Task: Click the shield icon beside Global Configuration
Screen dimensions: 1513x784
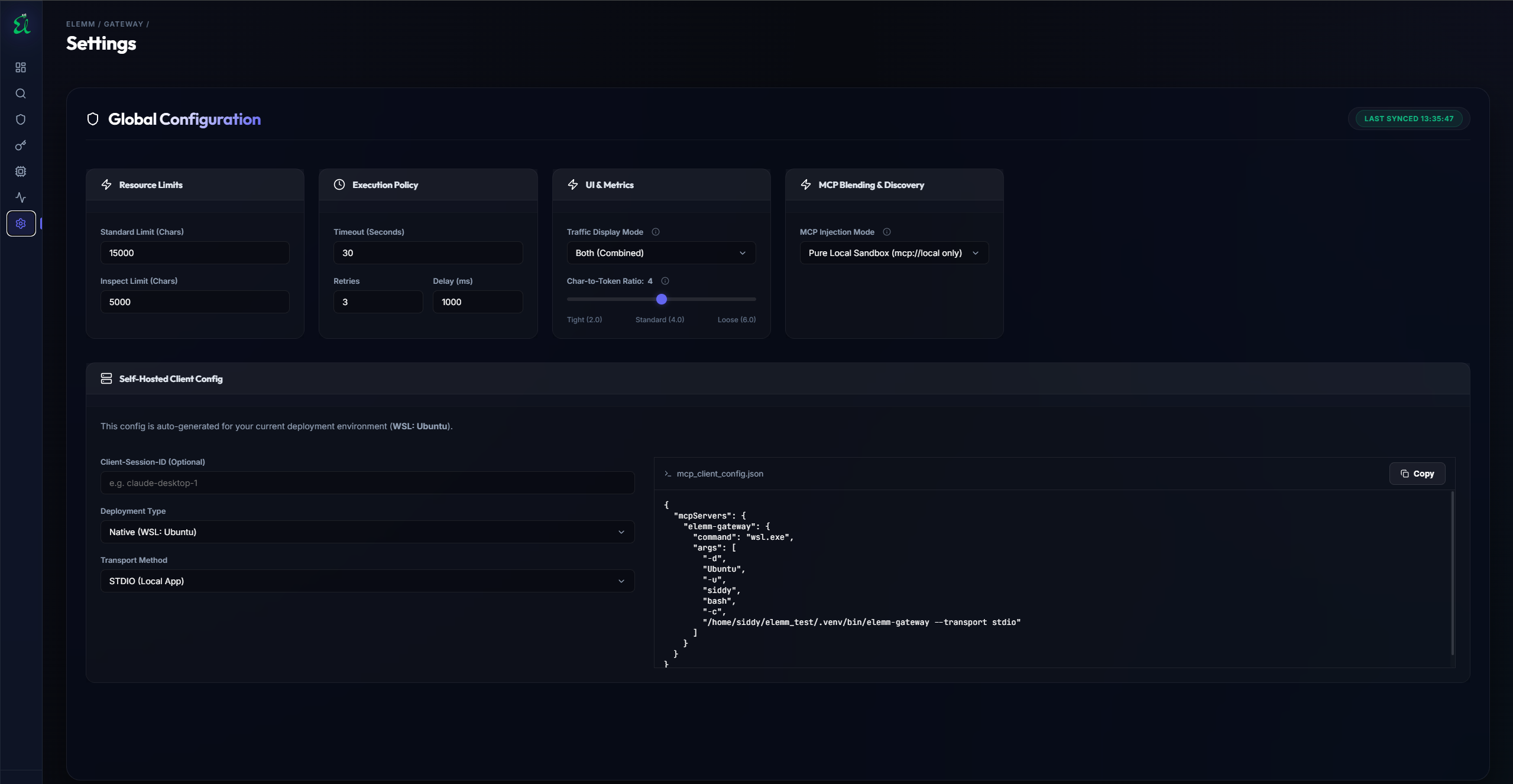Action: [93, 119]
